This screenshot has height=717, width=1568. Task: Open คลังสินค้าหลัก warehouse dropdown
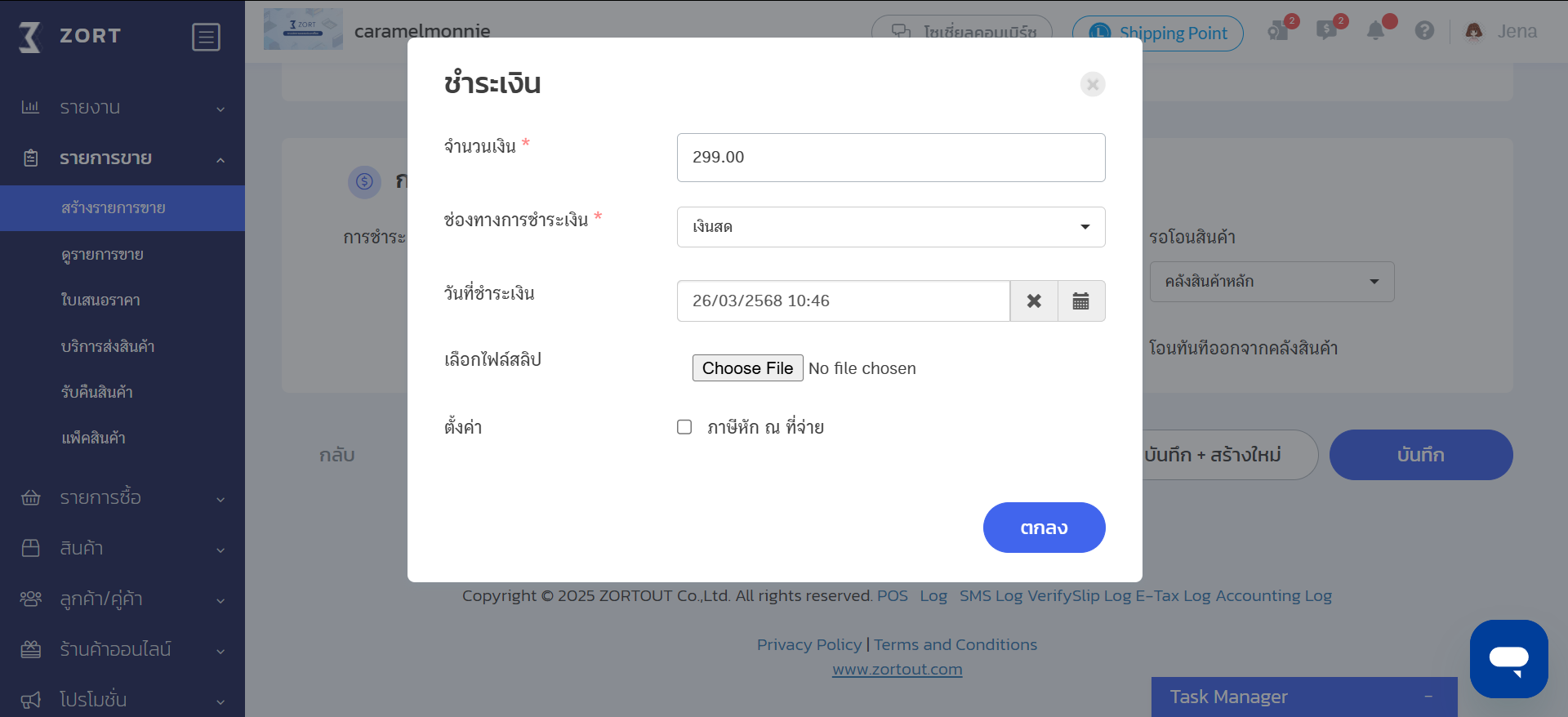pyautogui.click(x=1272, y=282)
